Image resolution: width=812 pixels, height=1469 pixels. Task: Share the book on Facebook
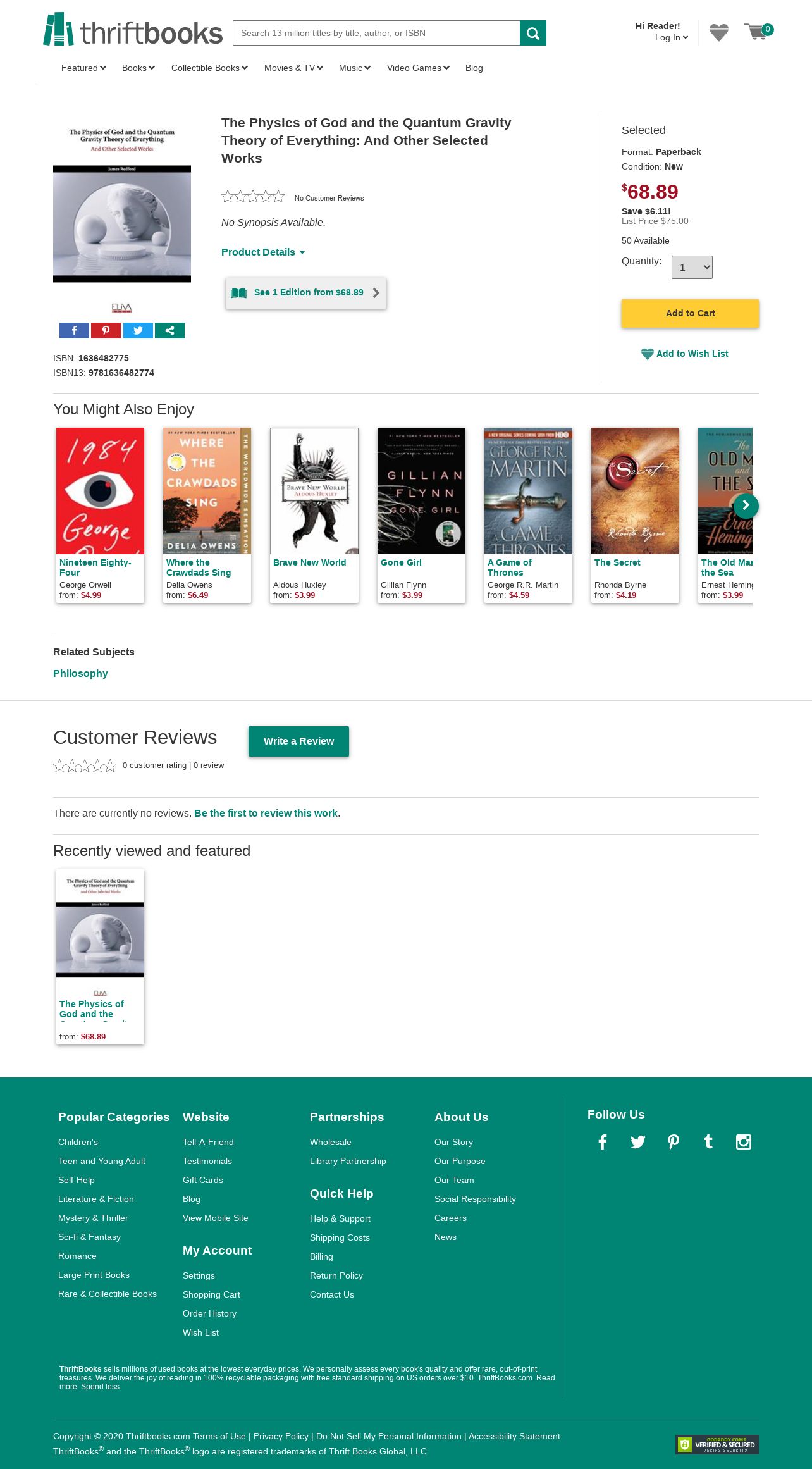click(x=74, y=330)
